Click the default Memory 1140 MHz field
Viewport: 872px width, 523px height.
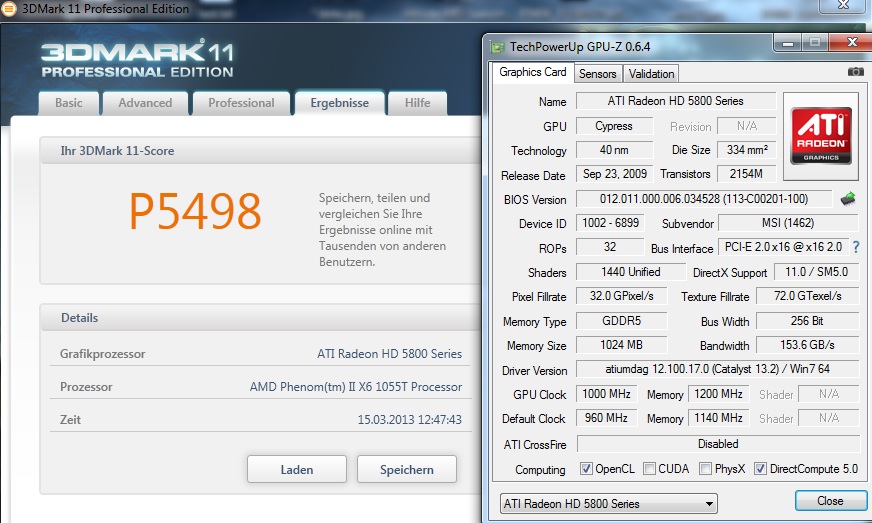coord(719,418)
